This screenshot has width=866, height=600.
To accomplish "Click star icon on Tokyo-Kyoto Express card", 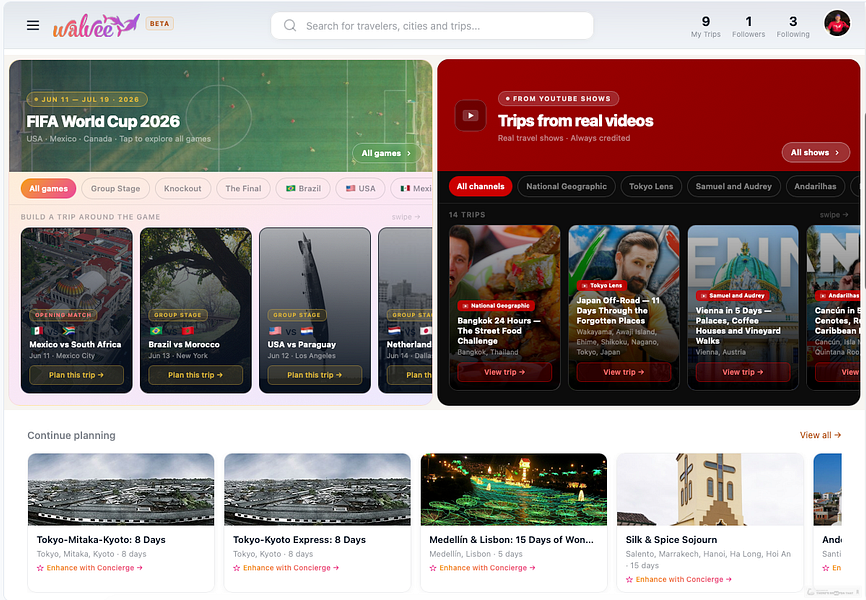I will 236,568.
